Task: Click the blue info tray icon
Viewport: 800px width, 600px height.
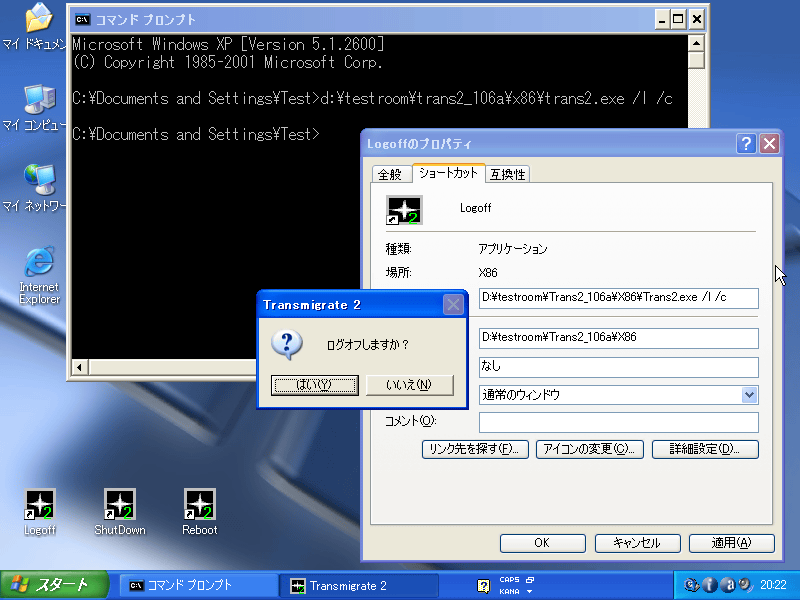Action: click(710, 585)
